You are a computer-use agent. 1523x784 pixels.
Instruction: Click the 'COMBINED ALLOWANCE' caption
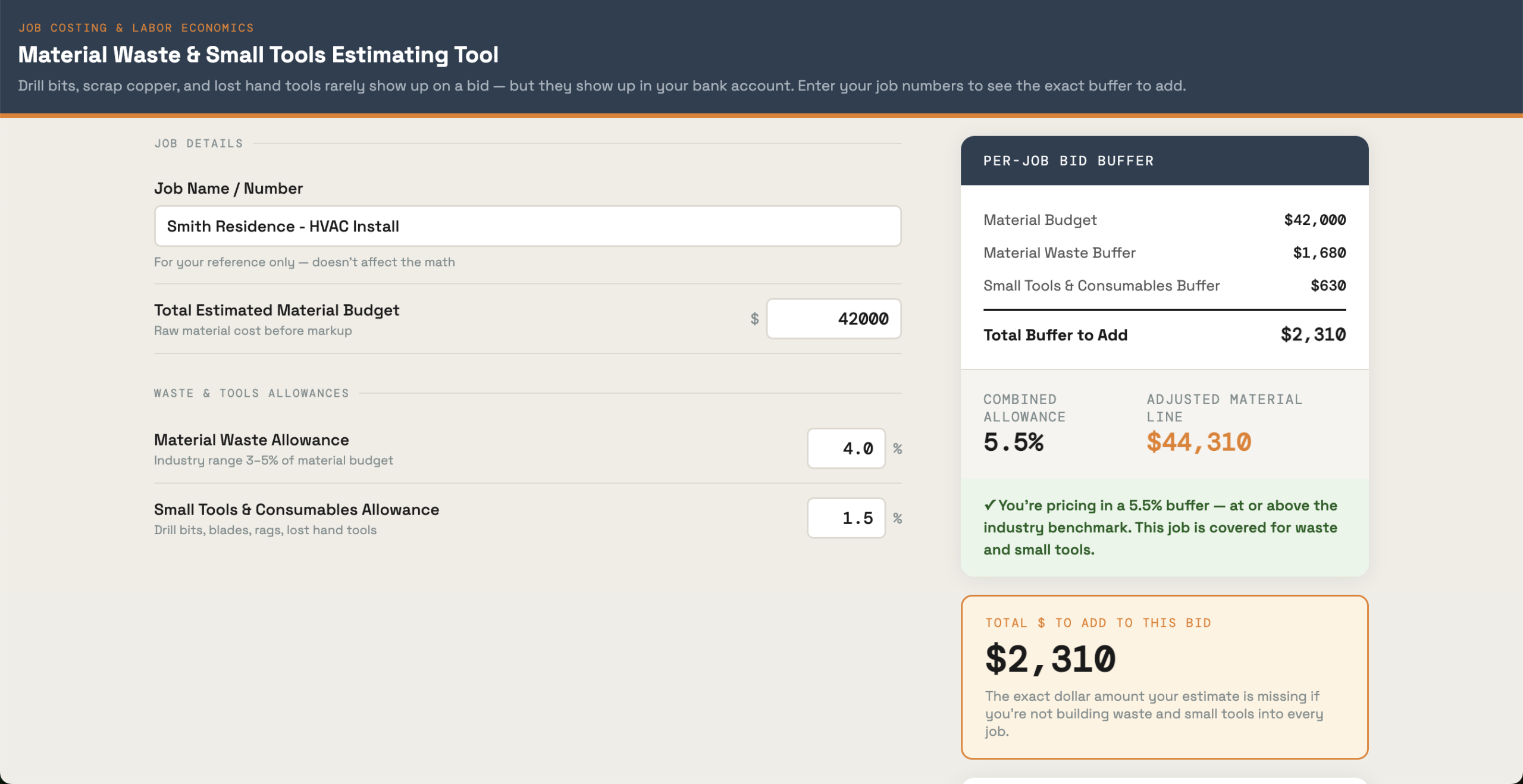click(1024, 408)
